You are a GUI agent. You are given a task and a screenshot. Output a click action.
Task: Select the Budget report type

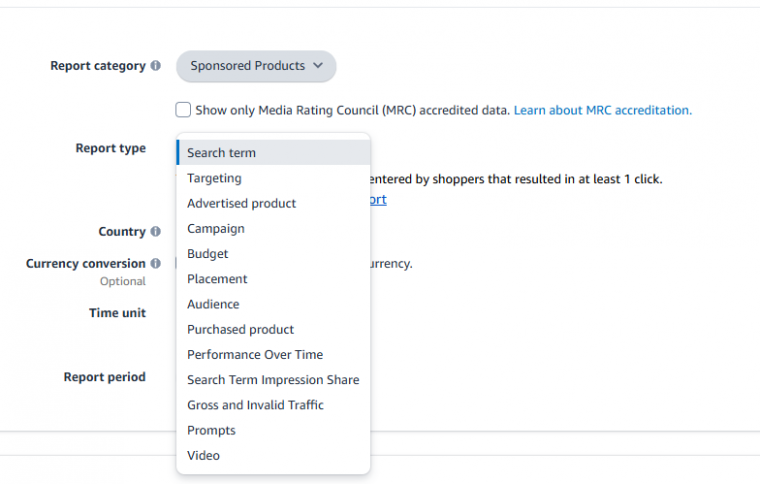tap(273, 253)
